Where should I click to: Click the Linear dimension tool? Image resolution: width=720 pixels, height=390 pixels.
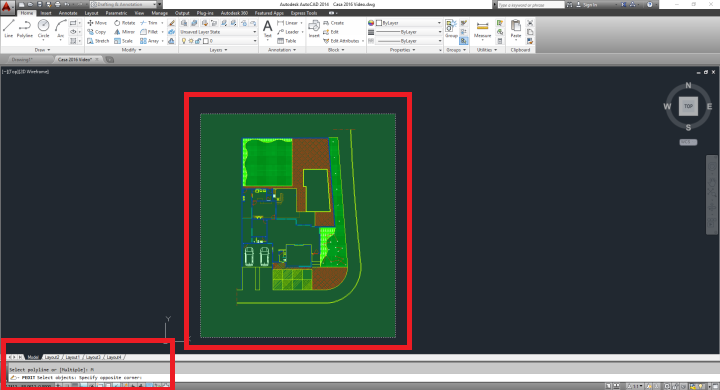[x=287, y=23]
